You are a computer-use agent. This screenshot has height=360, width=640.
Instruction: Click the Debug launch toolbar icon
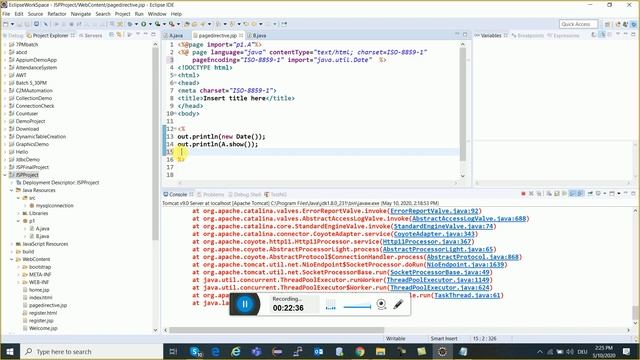click(130, 24)
